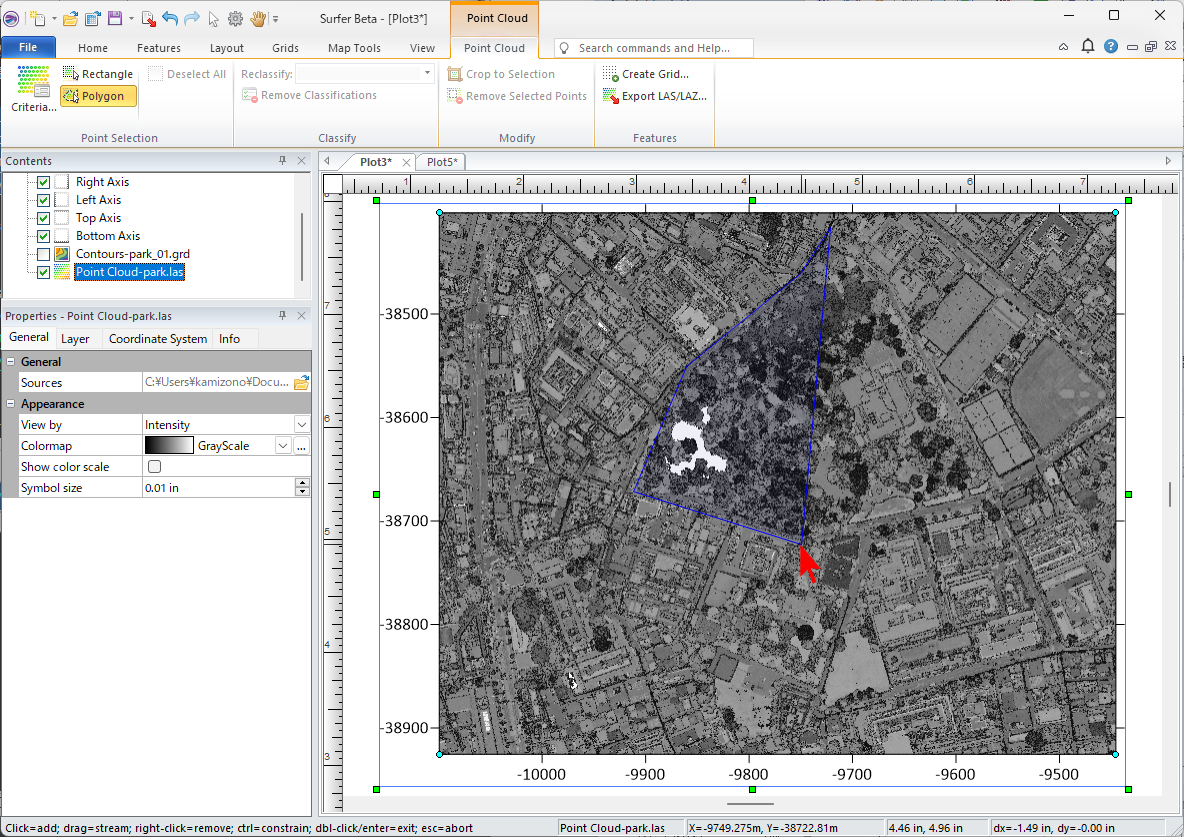Uncheck the Point Cloud-park.las layer

[43, 272]
